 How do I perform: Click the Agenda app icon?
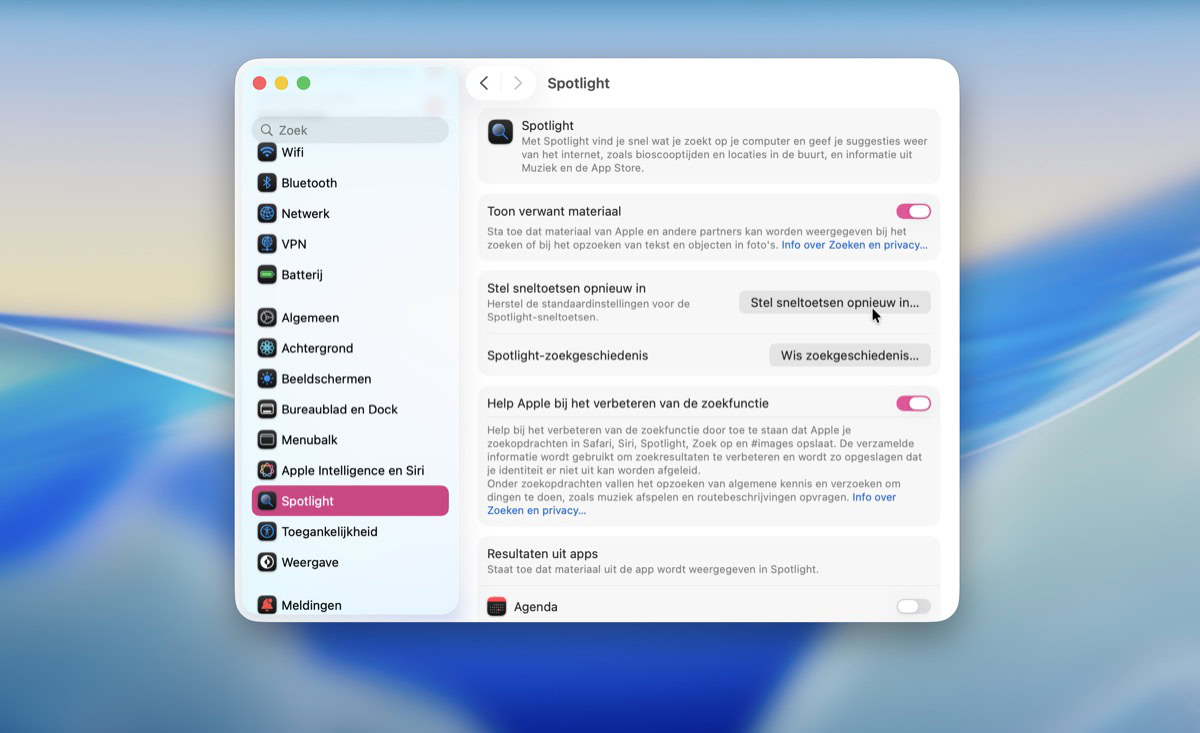coord(496,606)
